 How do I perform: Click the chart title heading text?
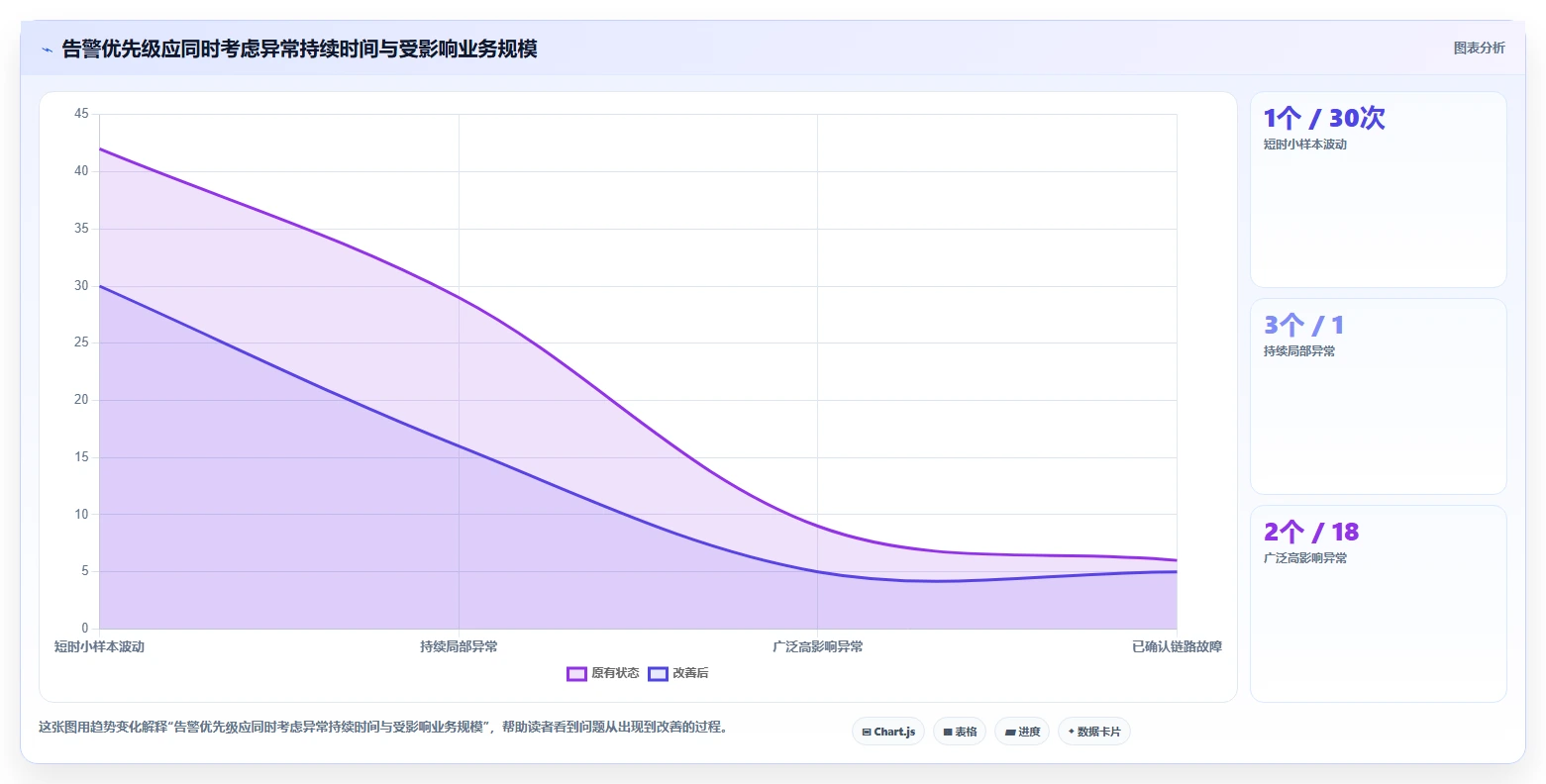click(x=299, y=49)
